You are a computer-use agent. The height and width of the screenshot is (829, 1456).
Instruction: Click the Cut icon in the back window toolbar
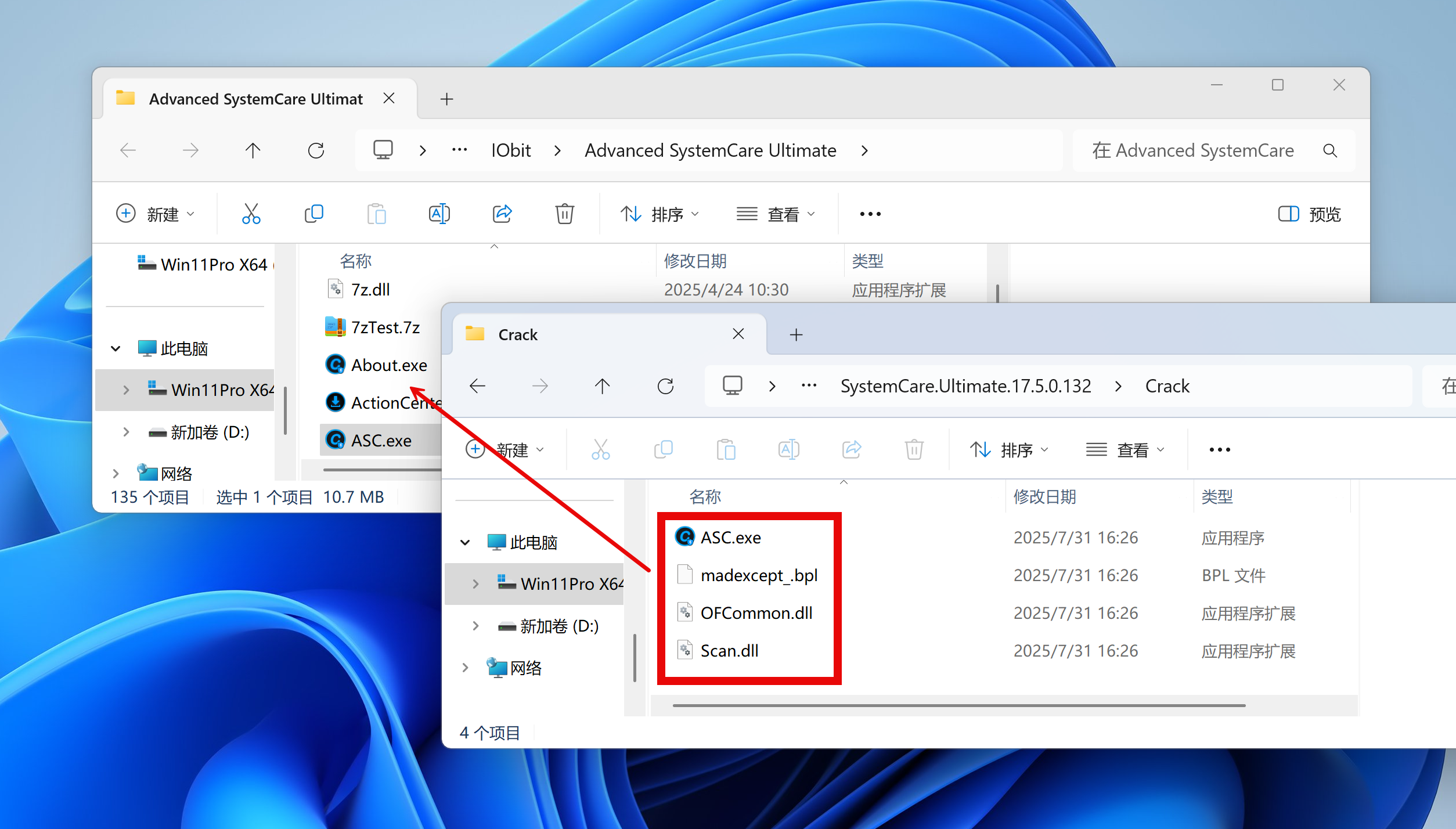(251, 214)
